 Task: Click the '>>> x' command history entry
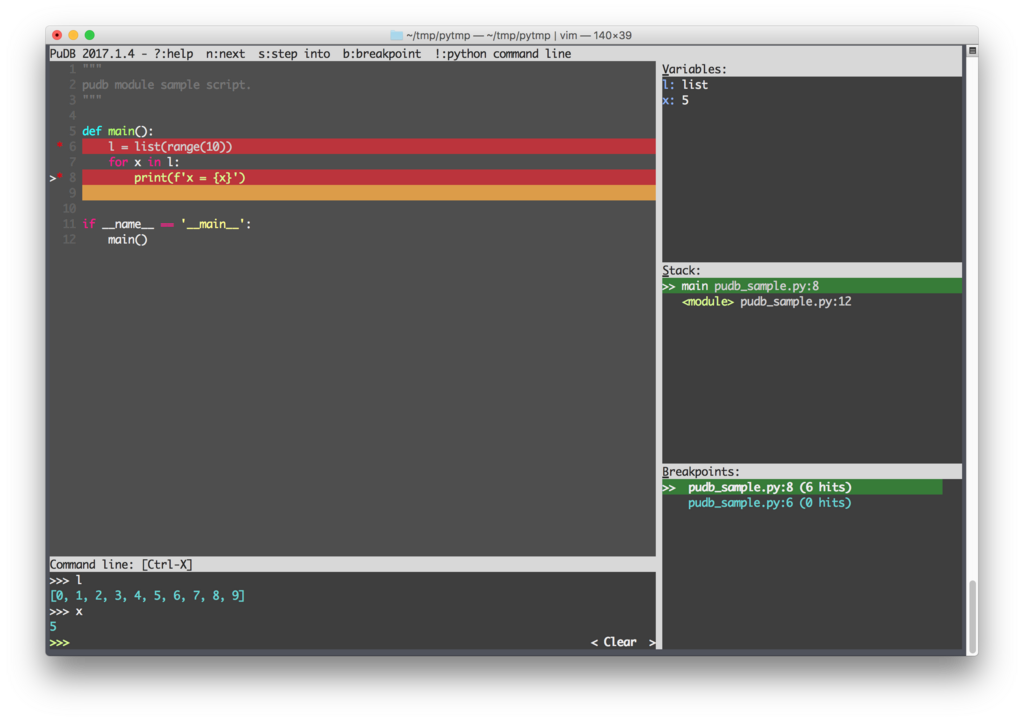65,611
